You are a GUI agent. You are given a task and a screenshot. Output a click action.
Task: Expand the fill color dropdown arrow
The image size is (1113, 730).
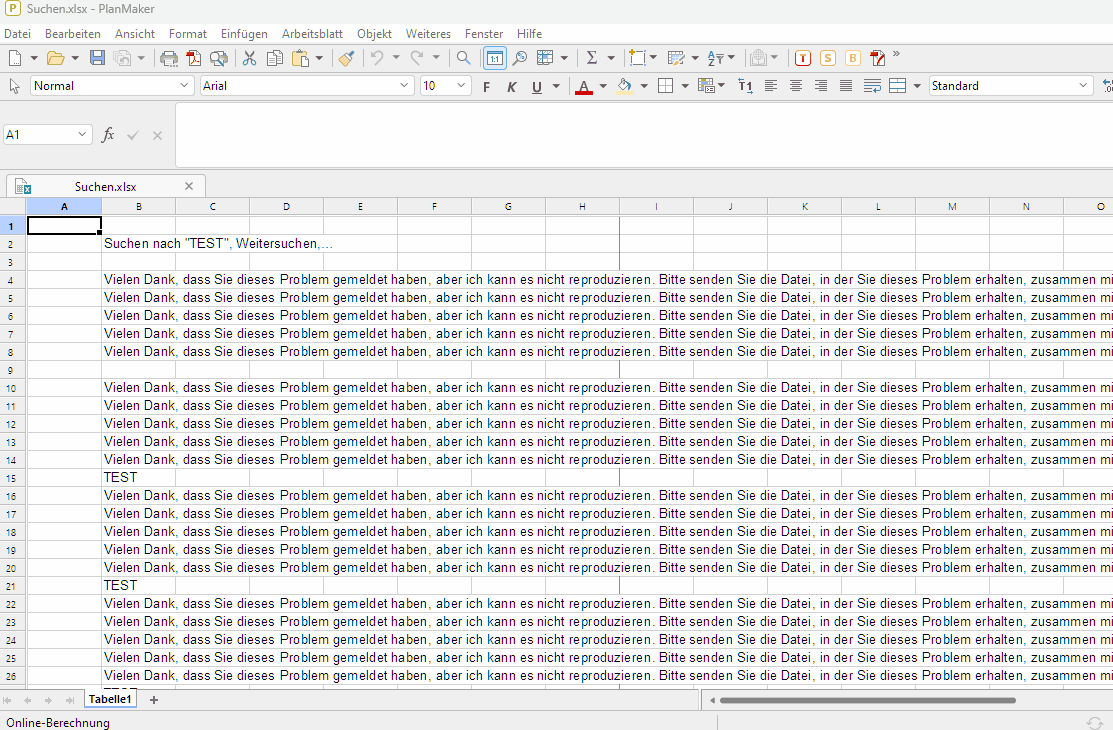(x=644, y=87)
